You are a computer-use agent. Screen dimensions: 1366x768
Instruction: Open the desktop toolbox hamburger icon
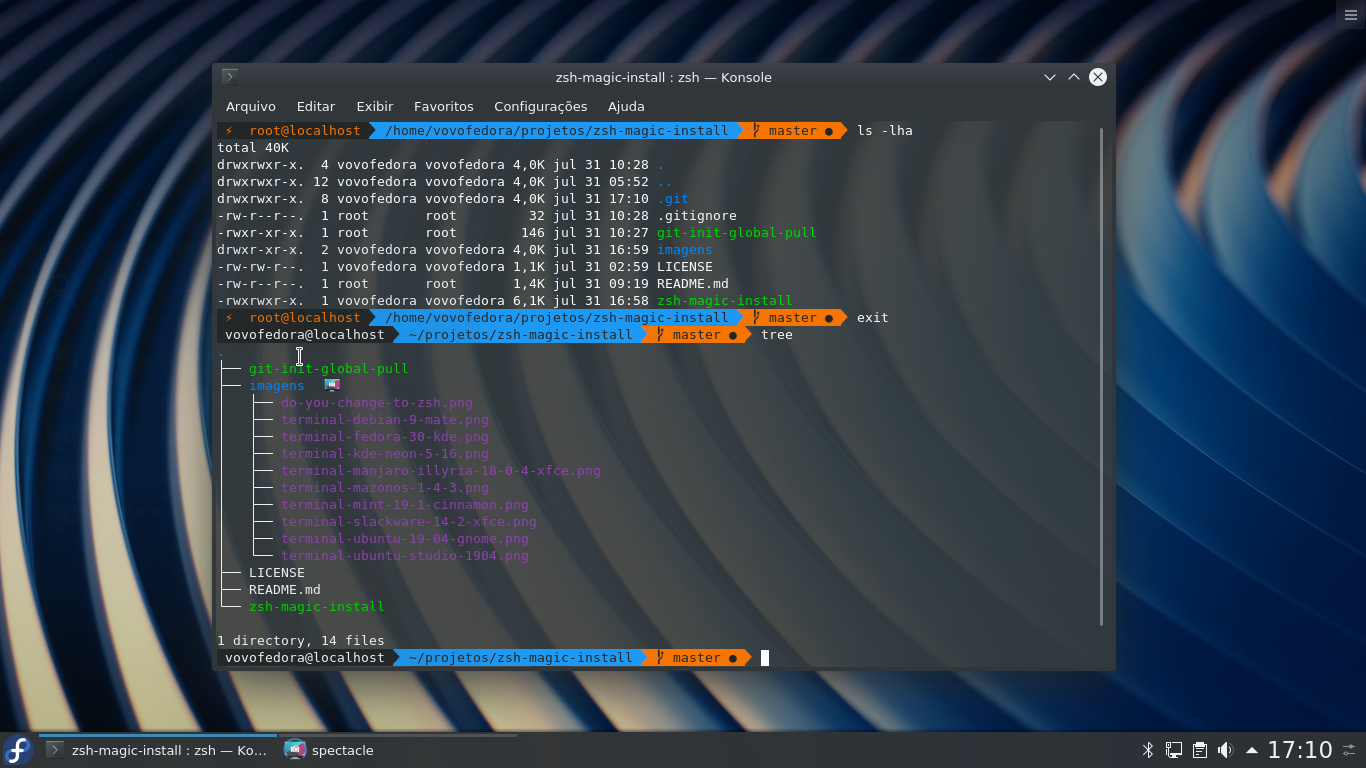point(1351,14)
